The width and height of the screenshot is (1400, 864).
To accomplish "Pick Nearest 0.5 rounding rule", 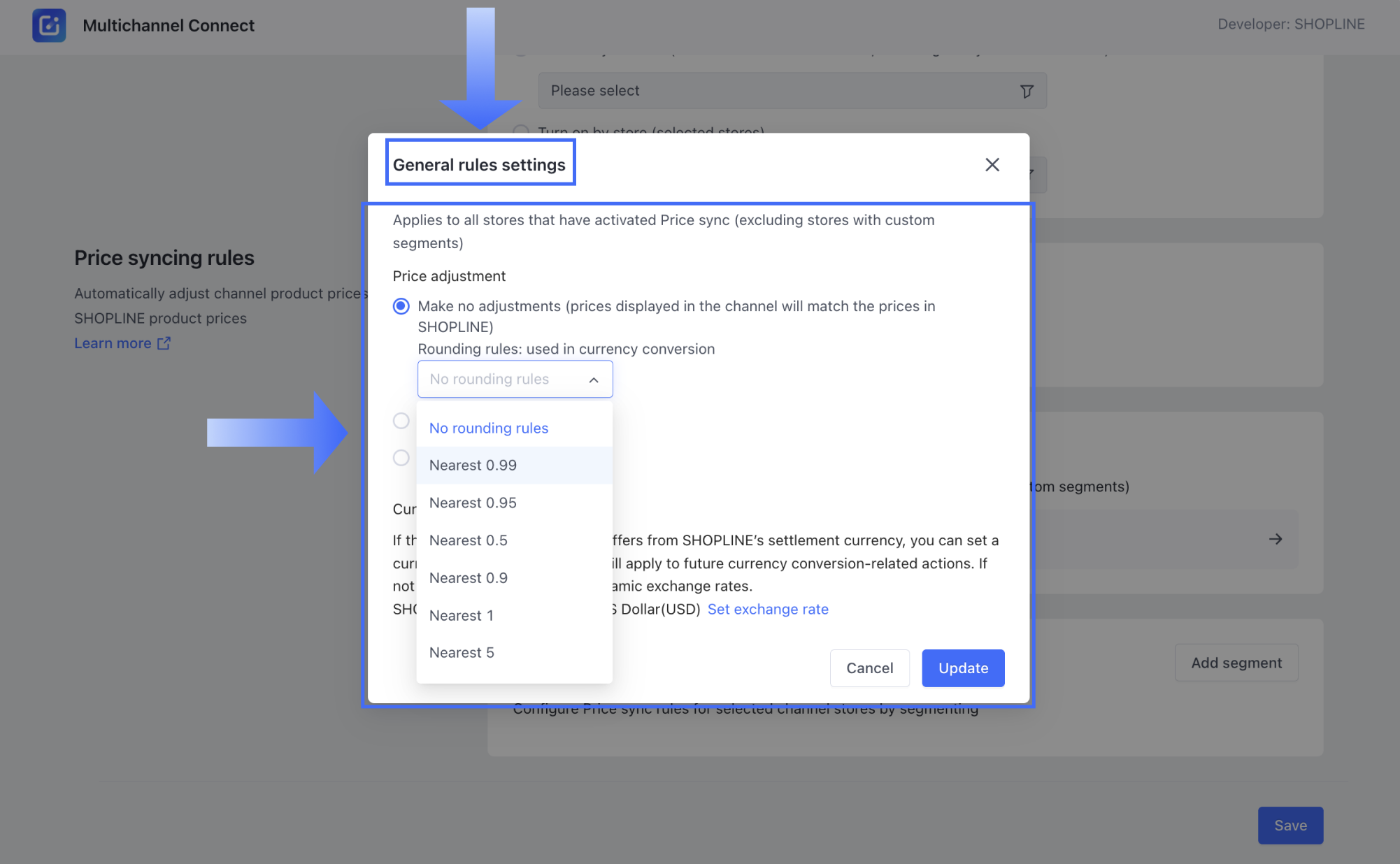I will [x=468, y=540].
